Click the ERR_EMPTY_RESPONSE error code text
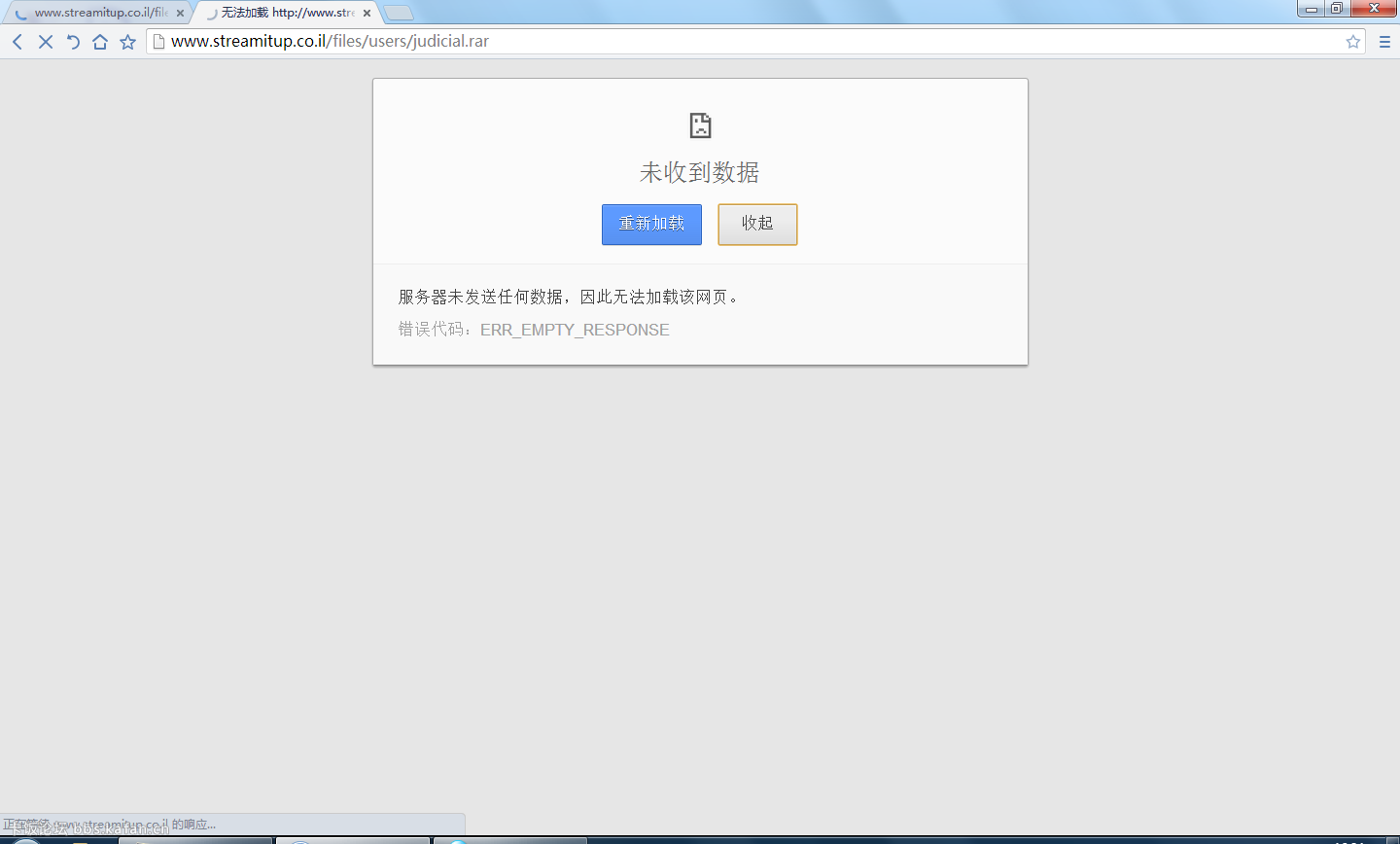Image resolution: width=1400 pixels, height=844 pixels. click(x=575, y=330)
